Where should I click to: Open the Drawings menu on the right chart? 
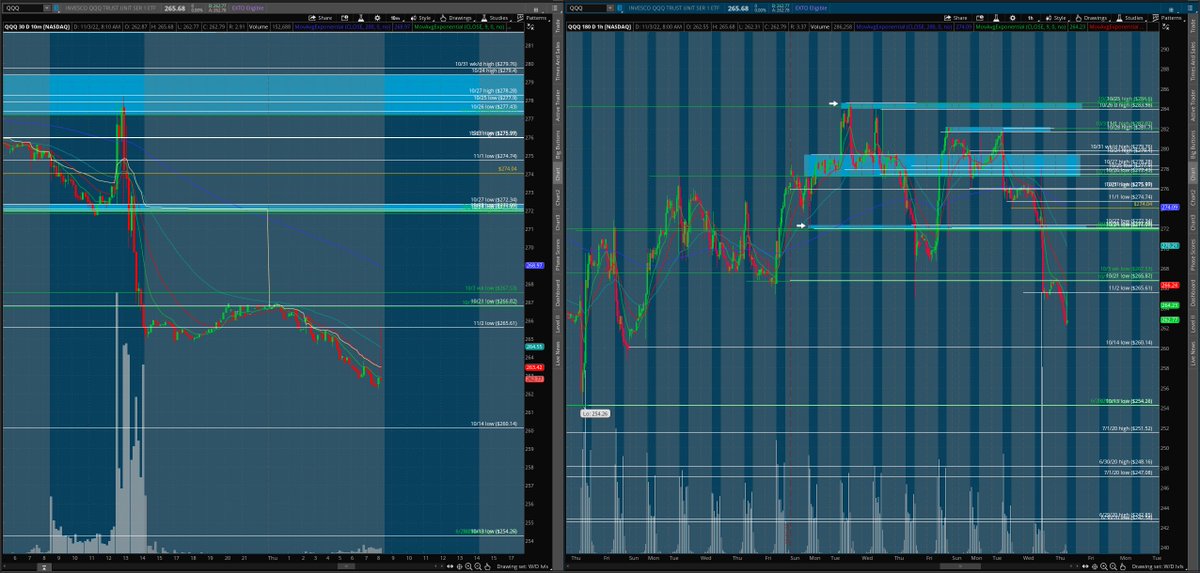1092,18
